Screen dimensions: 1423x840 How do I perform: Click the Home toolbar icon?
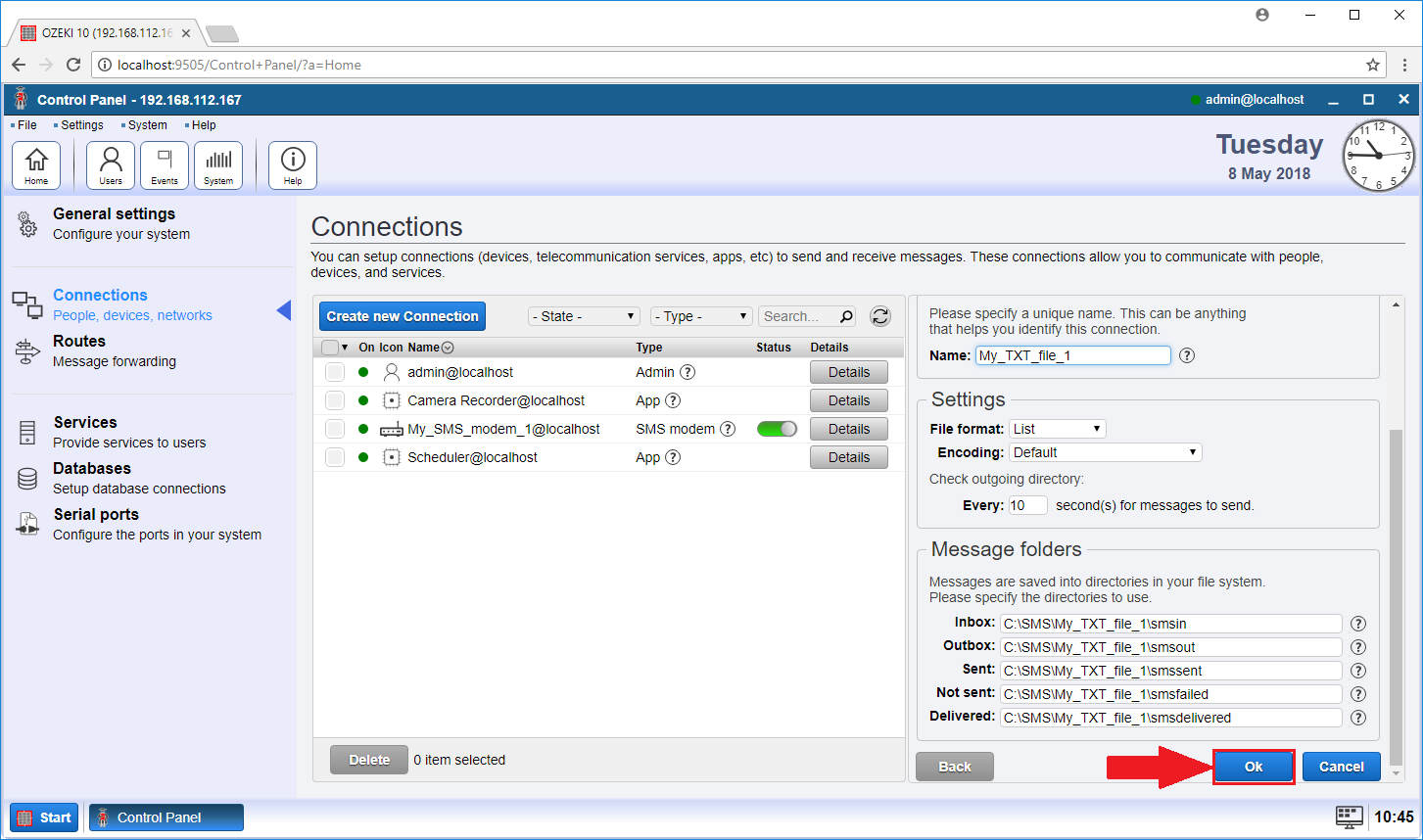[36, 164]
